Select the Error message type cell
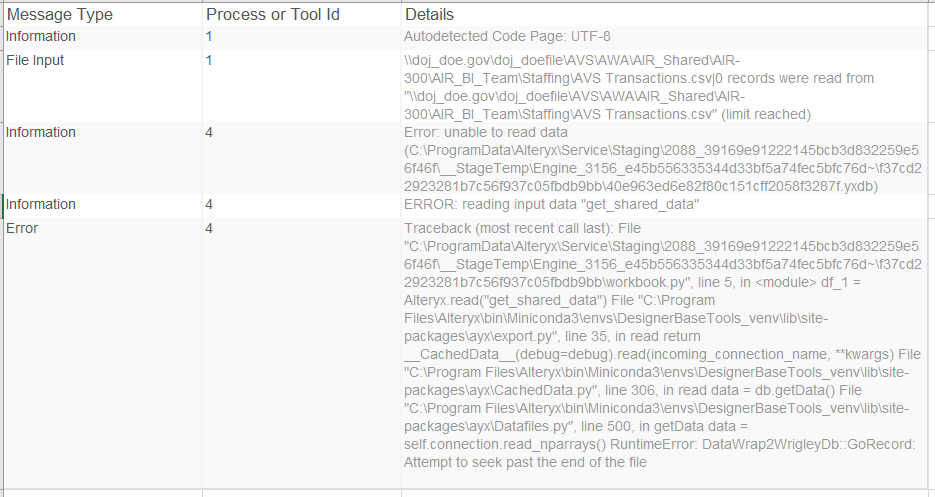 click(x=22, y=229)
